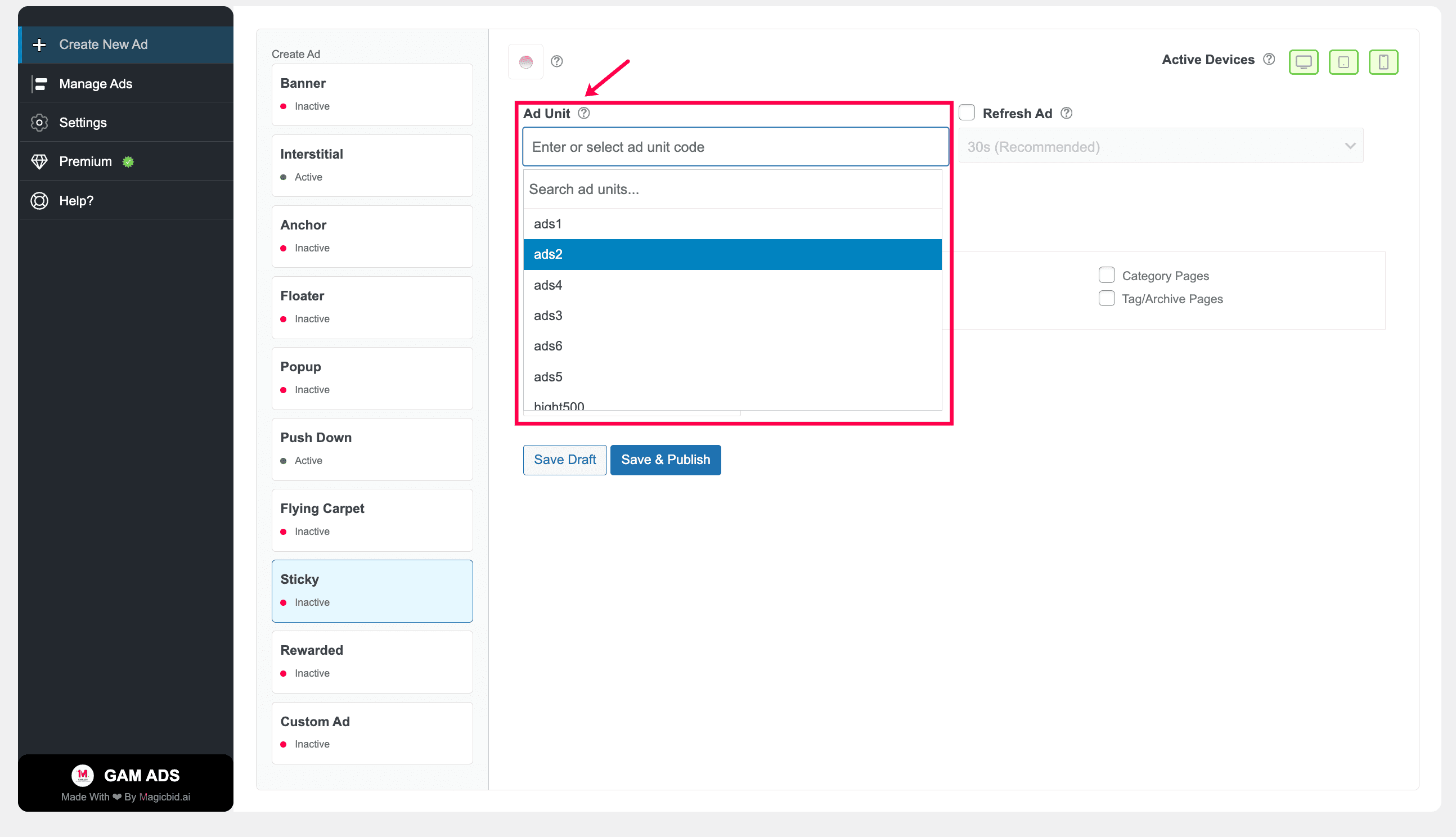
Task: Click the ad unit code input field
Action: [x=735, y=147]
